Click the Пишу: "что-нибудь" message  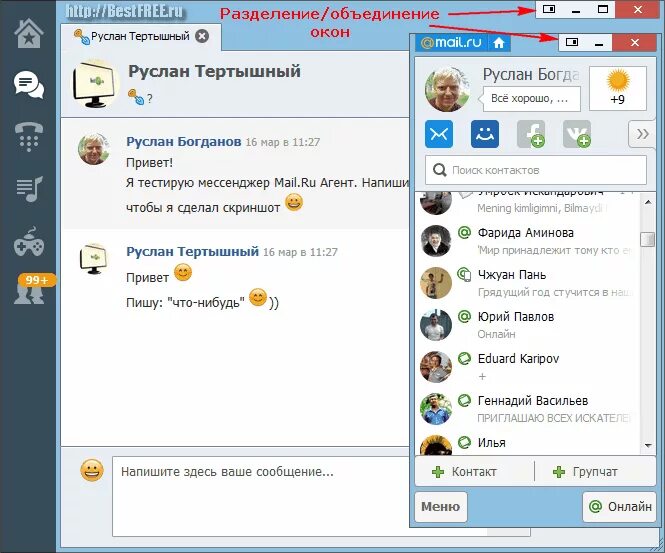[x=202, y=301]
